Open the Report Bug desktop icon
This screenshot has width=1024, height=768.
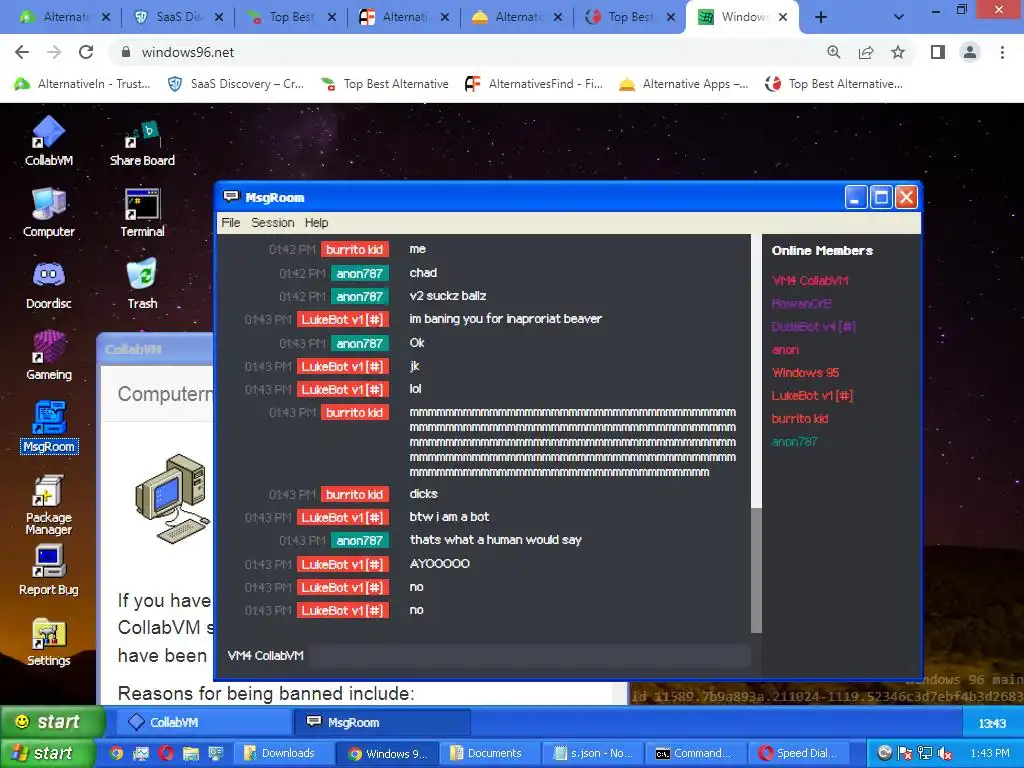pyautogui.click(x=48, y=570)
